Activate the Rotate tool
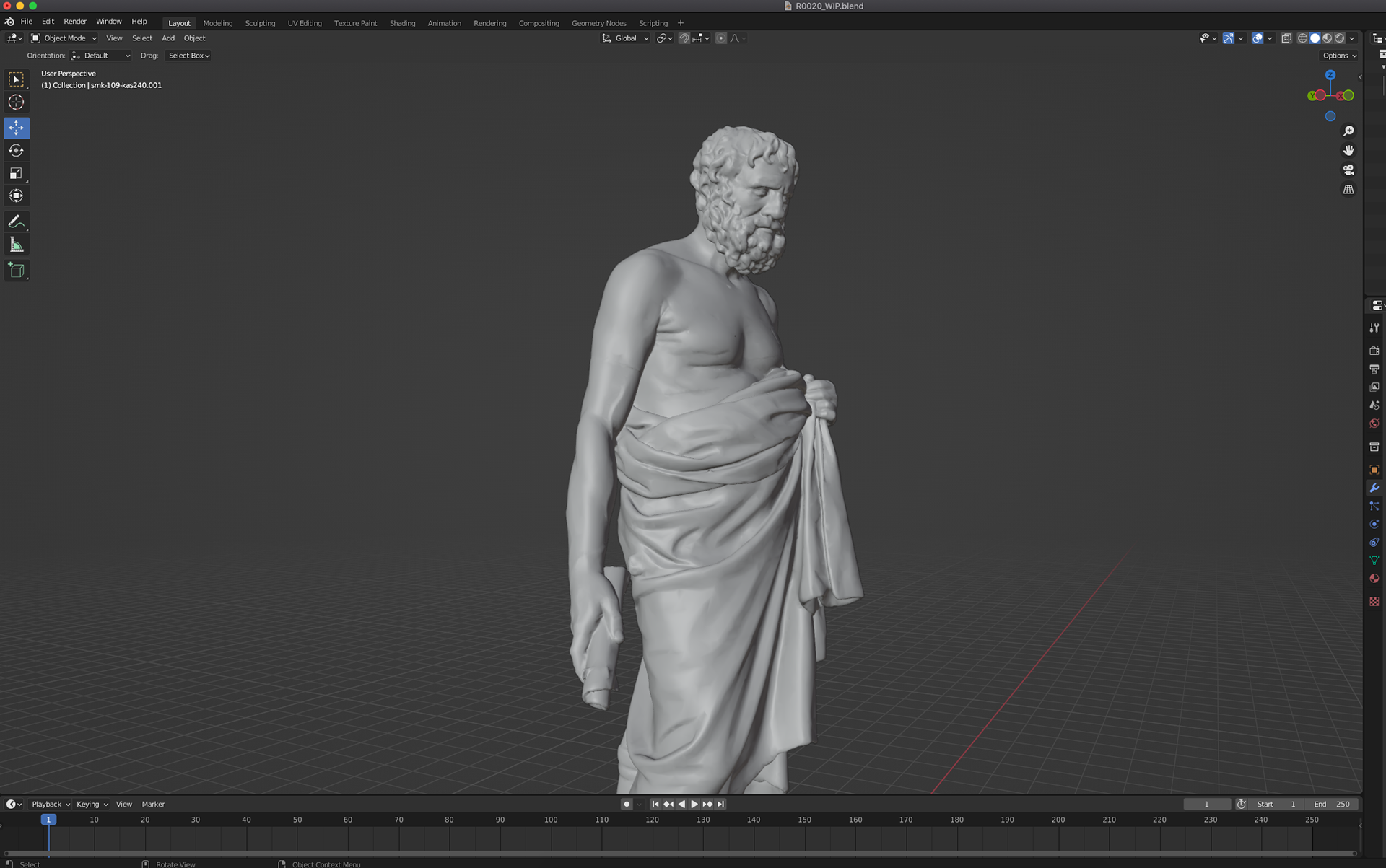The width and height of the screenshot is (1386, 868). point(16,150)
